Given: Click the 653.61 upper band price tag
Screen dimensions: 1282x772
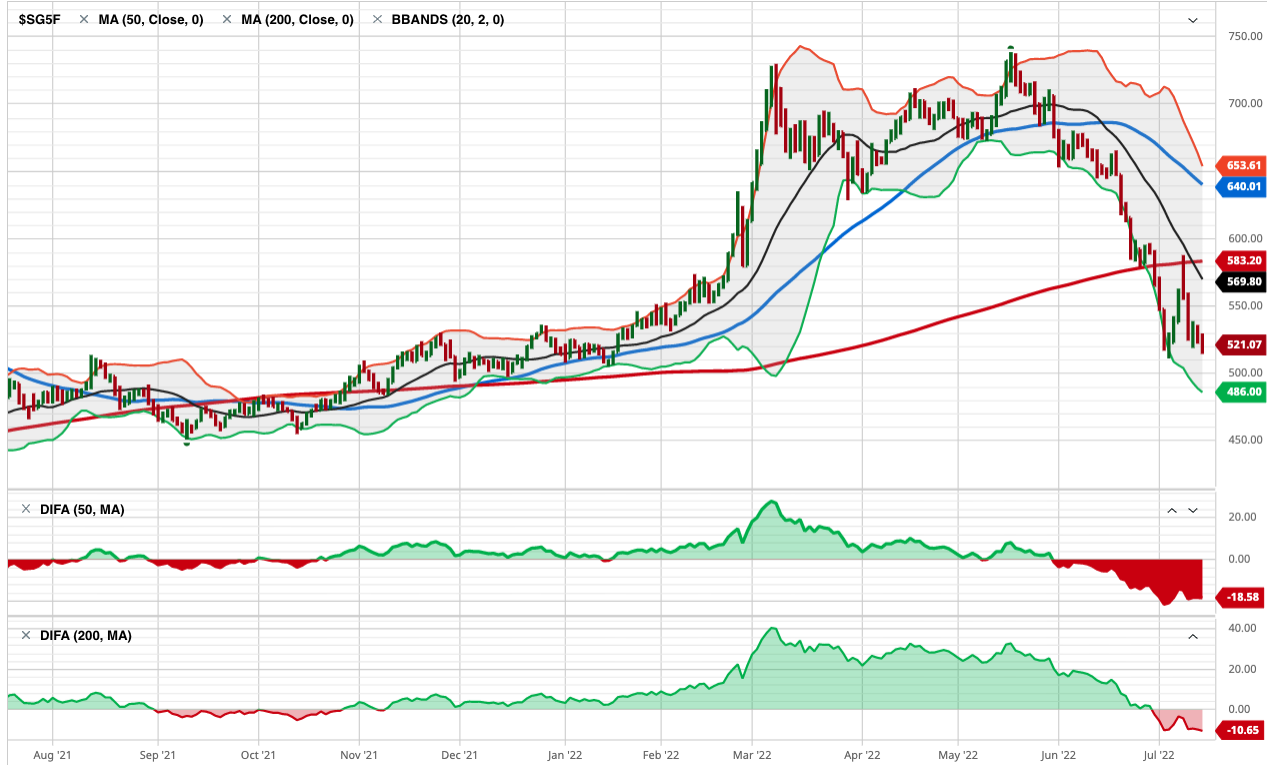Looking at the screenshot, I should coord(1243,165).
